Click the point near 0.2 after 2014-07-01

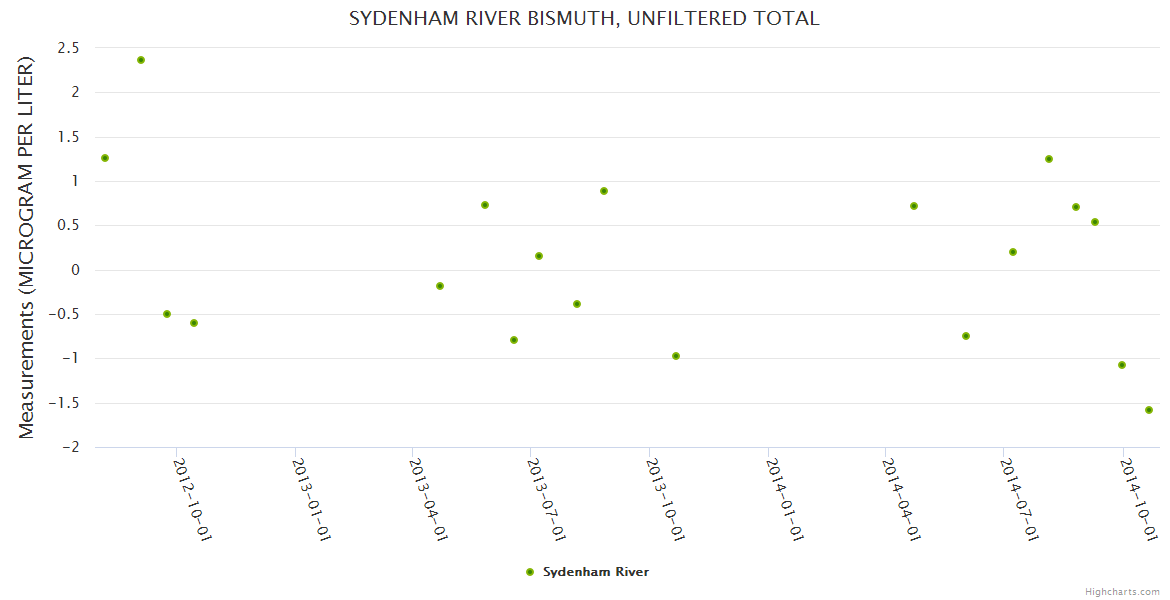pos(1013,252)
